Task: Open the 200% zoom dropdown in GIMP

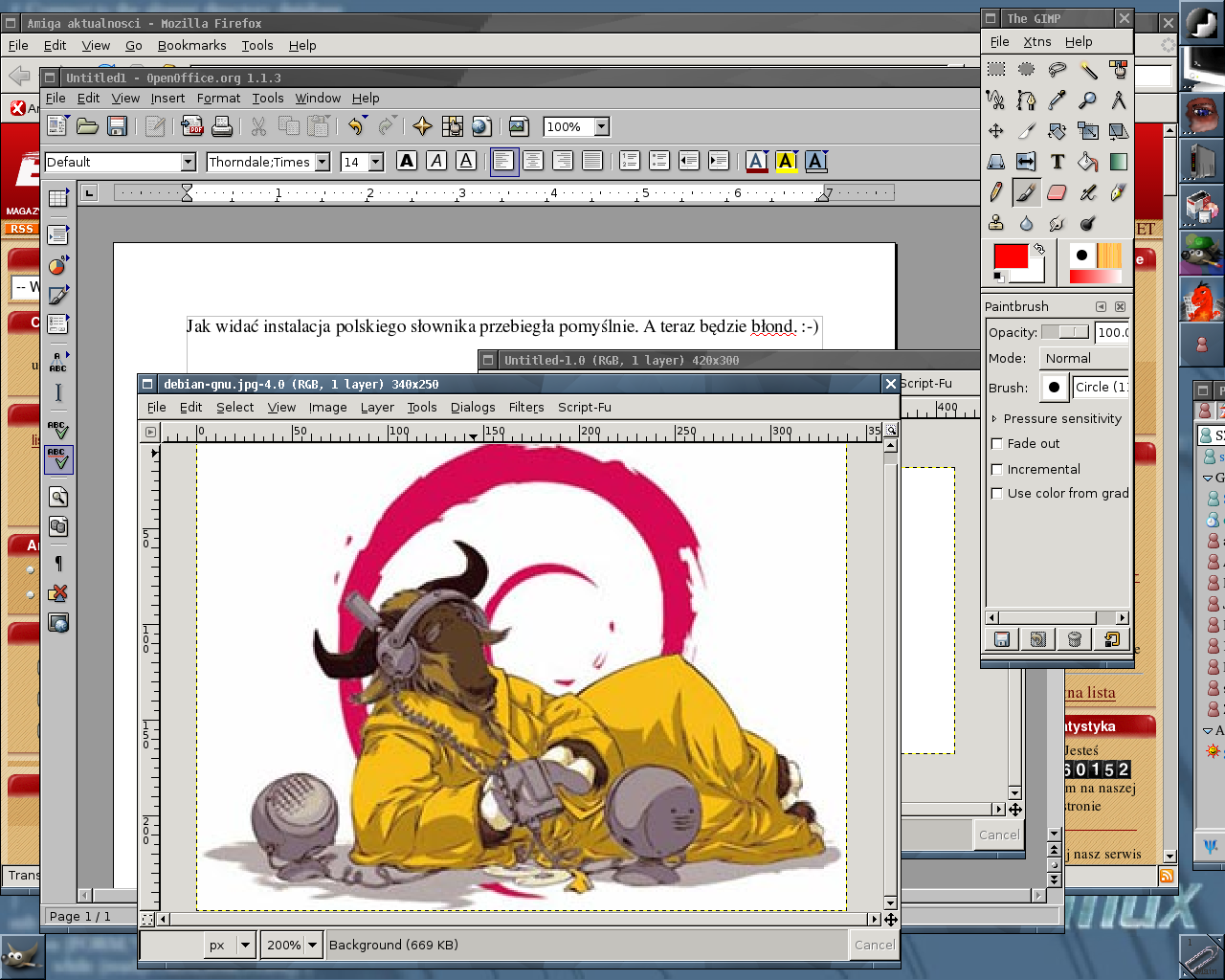Action: point(311,945)
